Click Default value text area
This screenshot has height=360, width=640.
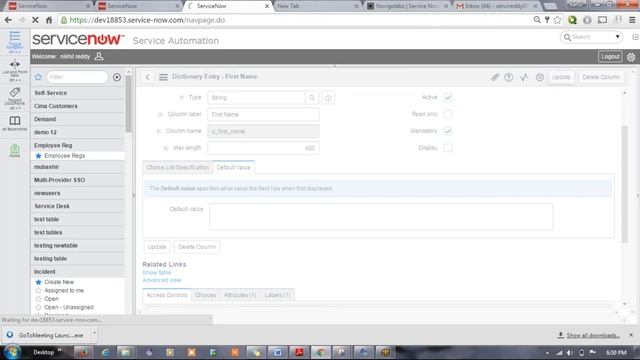pos(381,217)
